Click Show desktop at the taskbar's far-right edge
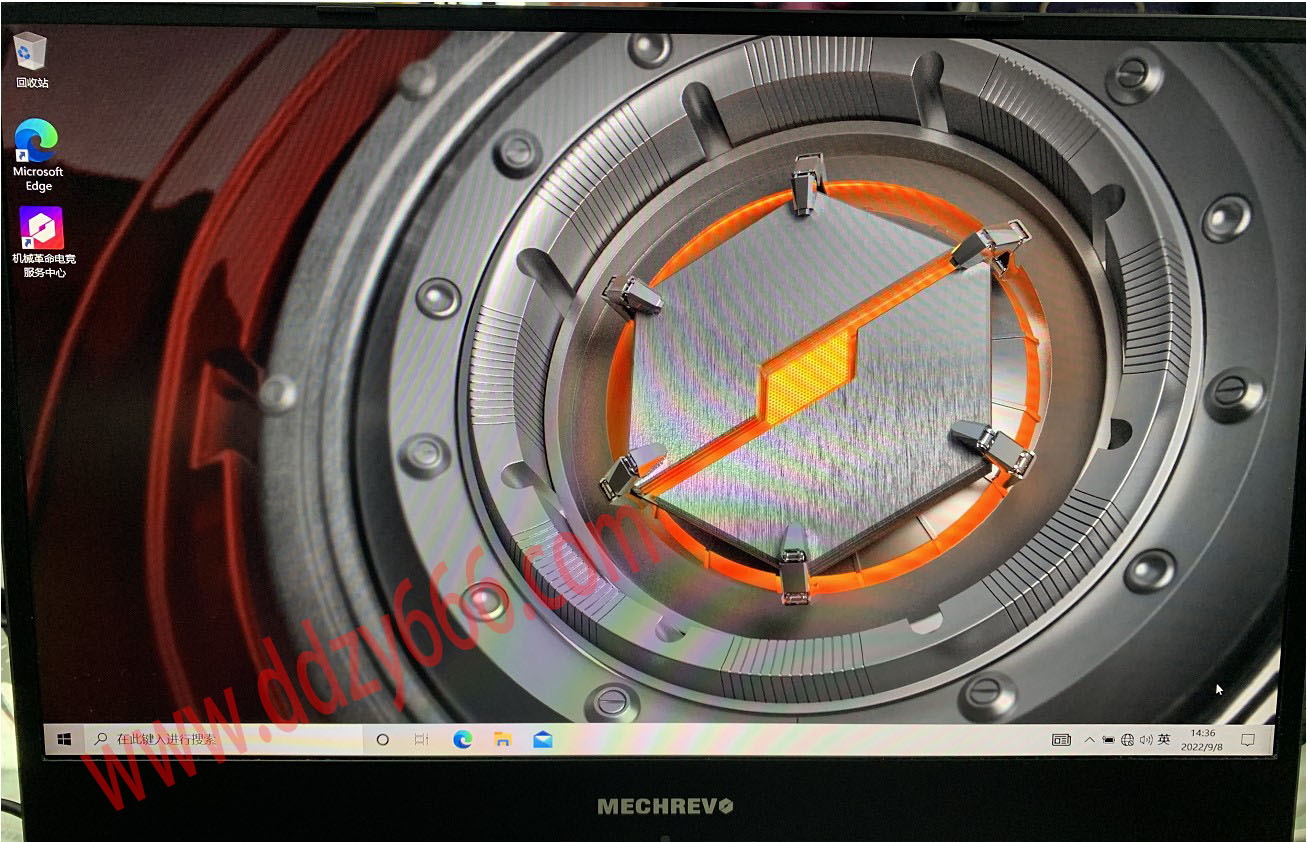The image size is (1307, 842). pyautogui.click(x=1272, y=740)
